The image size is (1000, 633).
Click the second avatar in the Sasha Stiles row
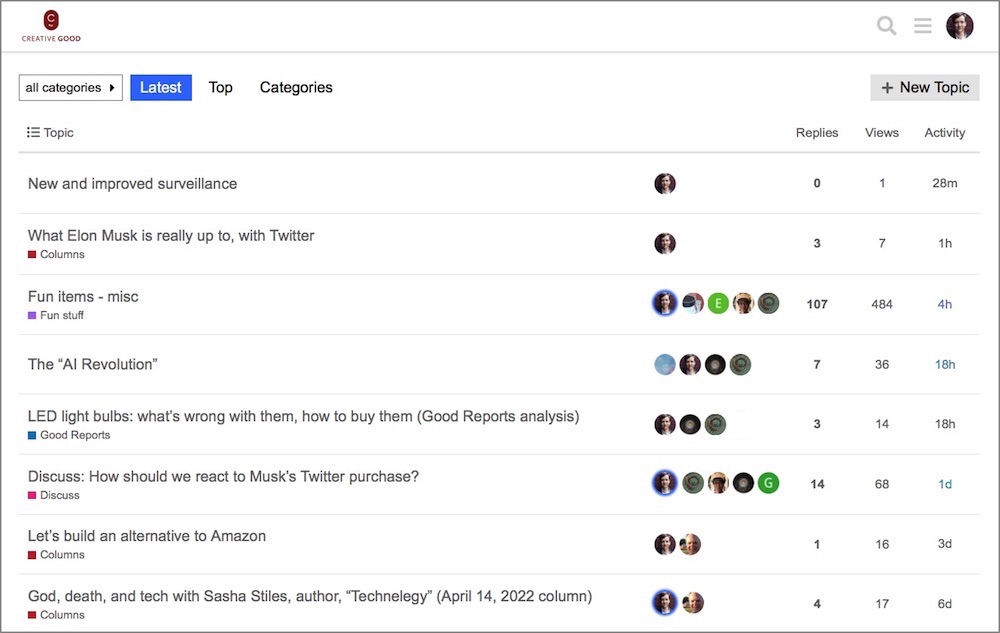click(693, 603)
